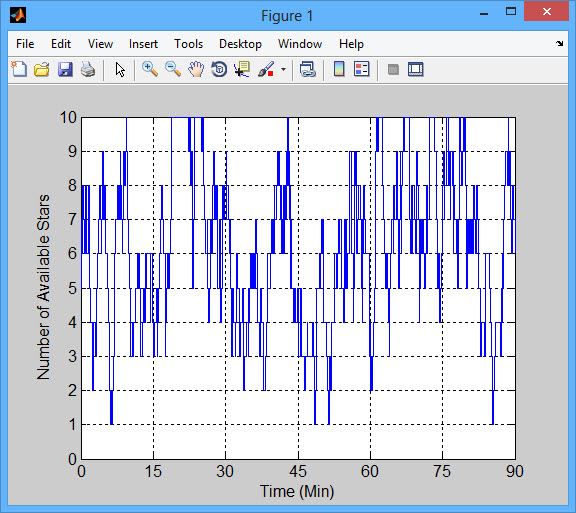Image resolution: width=576 pixels, height=513 pixels.
Task: Expand the Brush color dropdown arrow
Action: pyautogui.click(x=283, y=69)
